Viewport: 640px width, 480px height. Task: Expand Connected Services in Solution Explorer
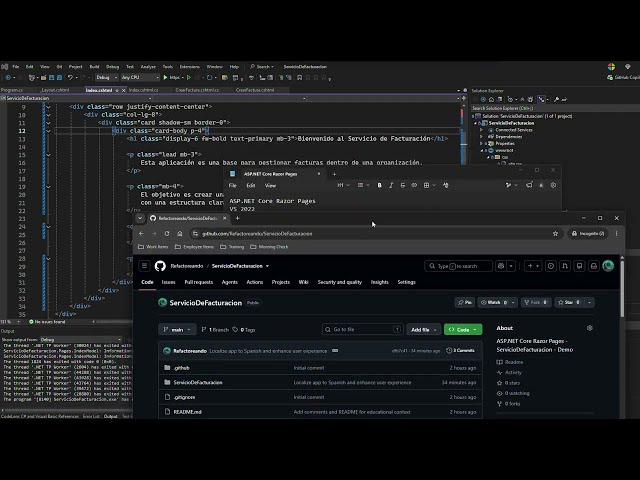click(x=481, y=130)
